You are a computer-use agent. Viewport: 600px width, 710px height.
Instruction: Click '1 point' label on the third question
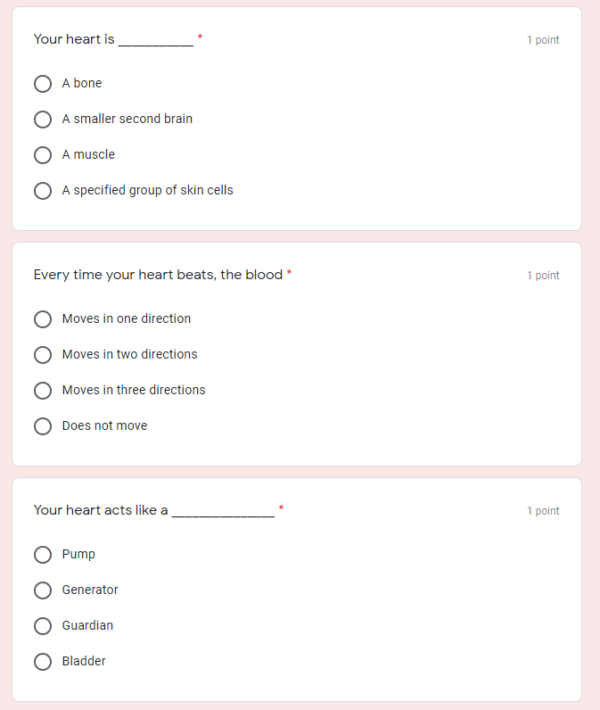click(543, 511)
